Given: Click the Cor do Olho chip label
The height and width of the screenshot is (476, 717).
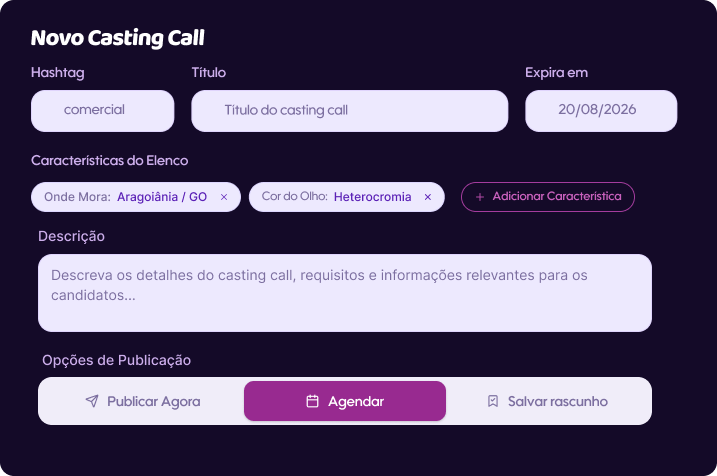Looking at the screenshot, I should pos(294,196).
